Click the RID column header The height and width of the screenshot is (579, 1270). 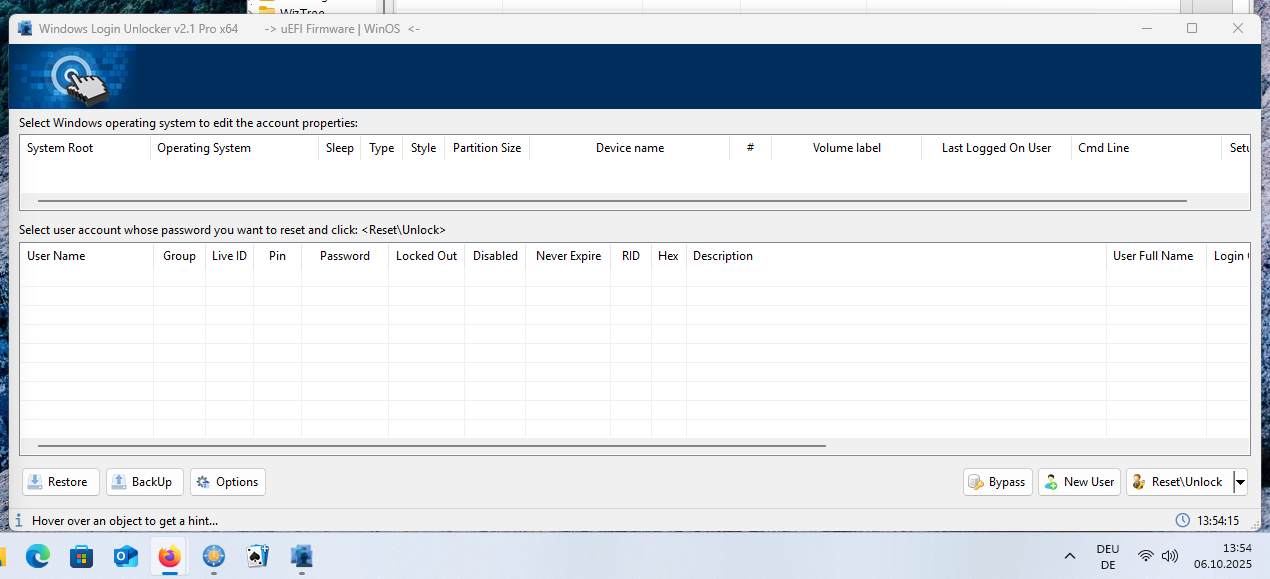tap(631, 256)
